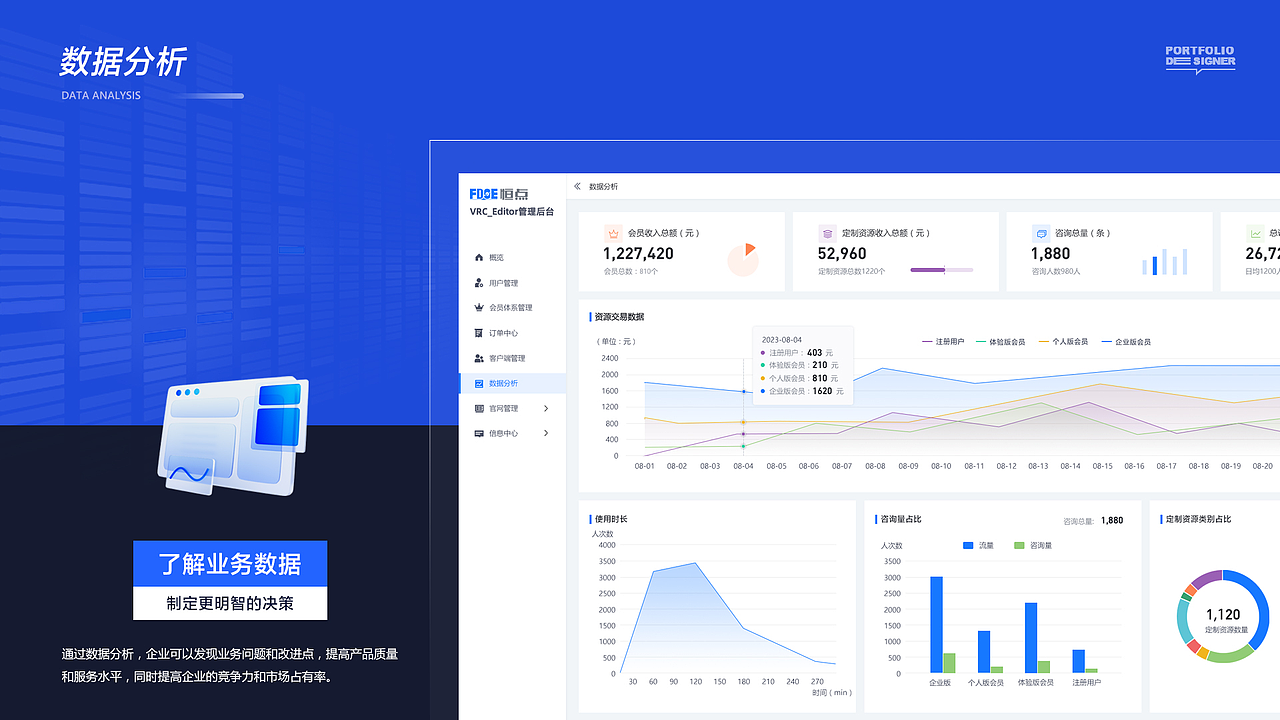Viewport: 1280px width, 720px height.
Task: Click the peak of 使用时长 area chart
Action: [695, 563]
